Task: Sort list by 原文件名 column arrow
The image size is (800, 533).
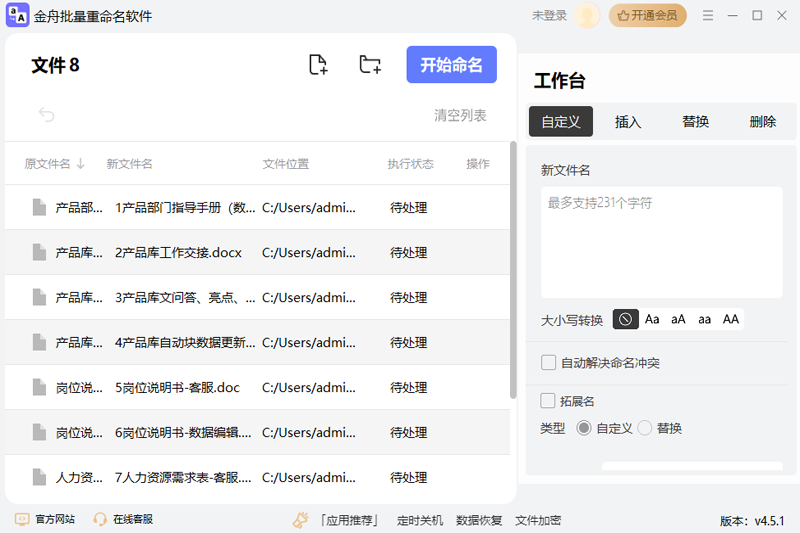Action: tap(80, 164)
